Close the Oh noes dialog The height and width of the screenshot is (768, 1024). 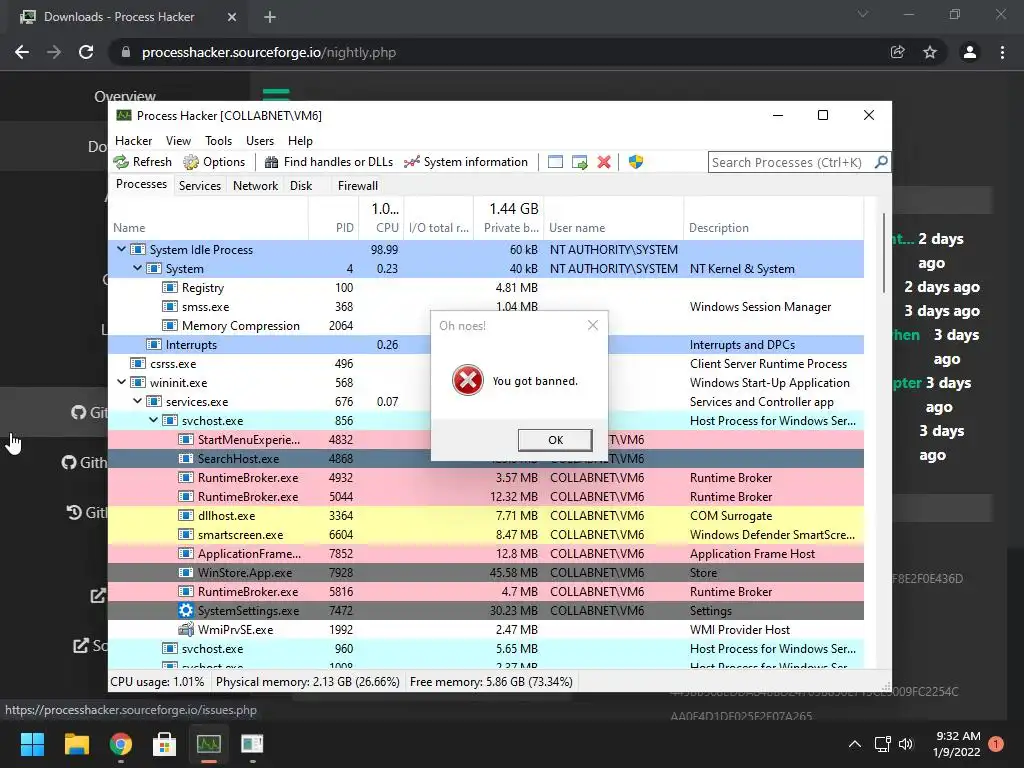(592, 325)
